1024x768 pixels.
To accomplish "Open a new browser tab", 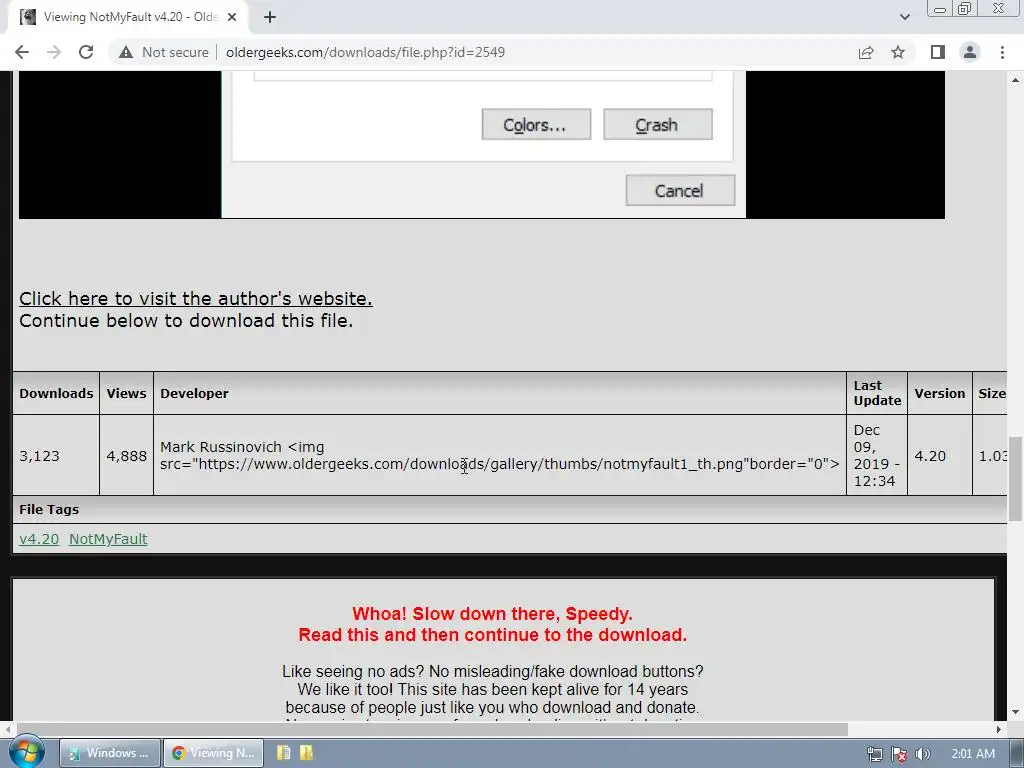I will pos(270,17).
